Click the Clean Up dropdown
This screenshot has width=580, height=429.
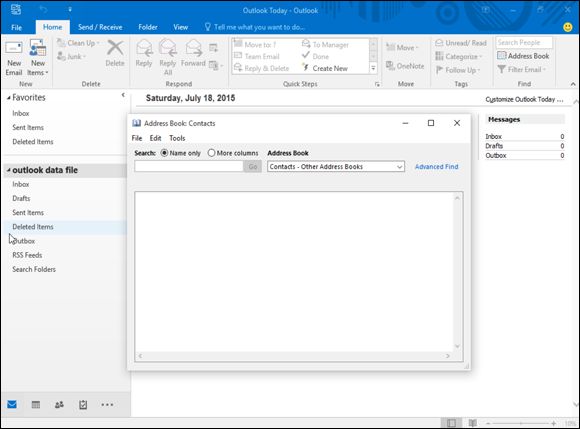click(x=78, y=43)
